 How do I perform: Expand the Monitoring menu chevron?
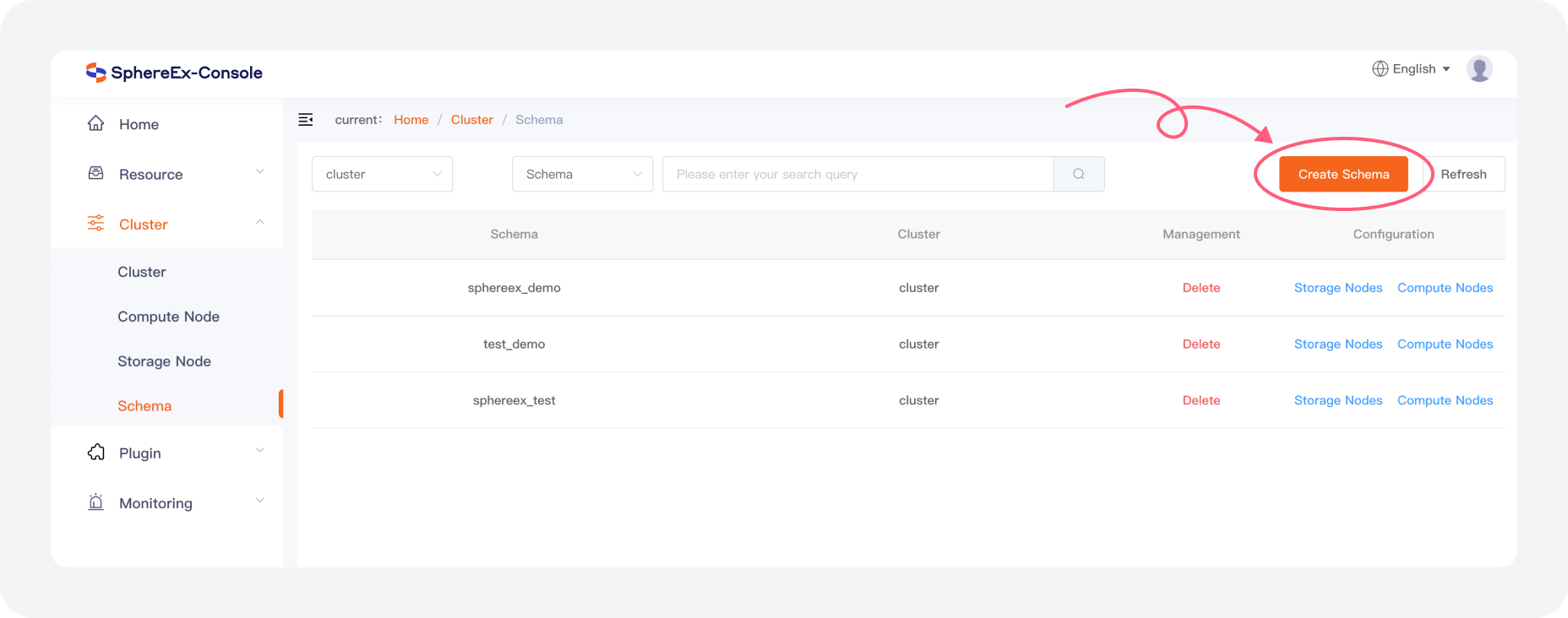click(x=260, y=501)
